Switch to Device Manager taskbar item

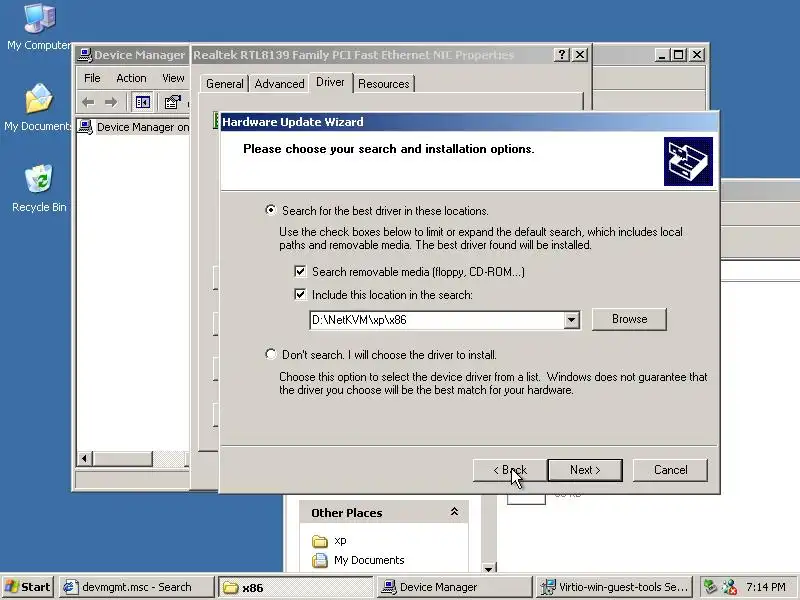pos(455,587)
